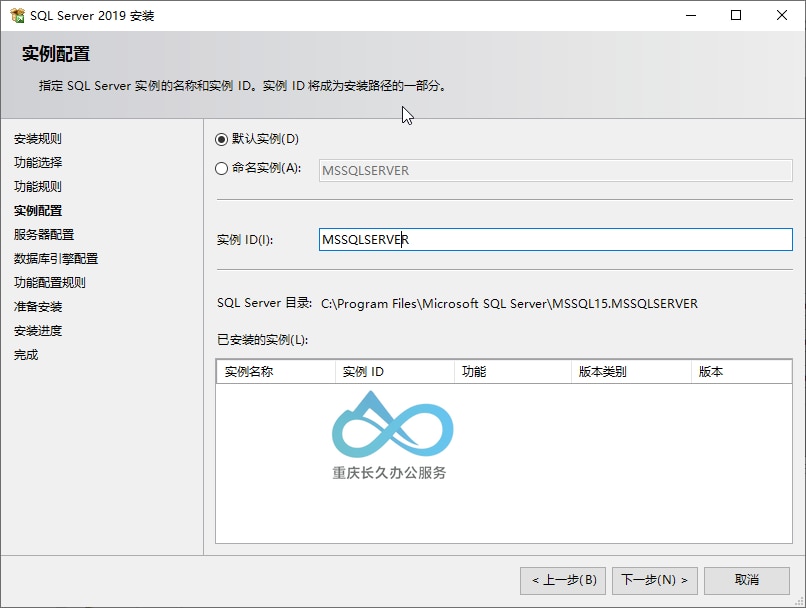The width and height of the screenshot is (806, 608).
Task: Click the SQL Server setup title bar icon
Action: [x=17, y=15]
